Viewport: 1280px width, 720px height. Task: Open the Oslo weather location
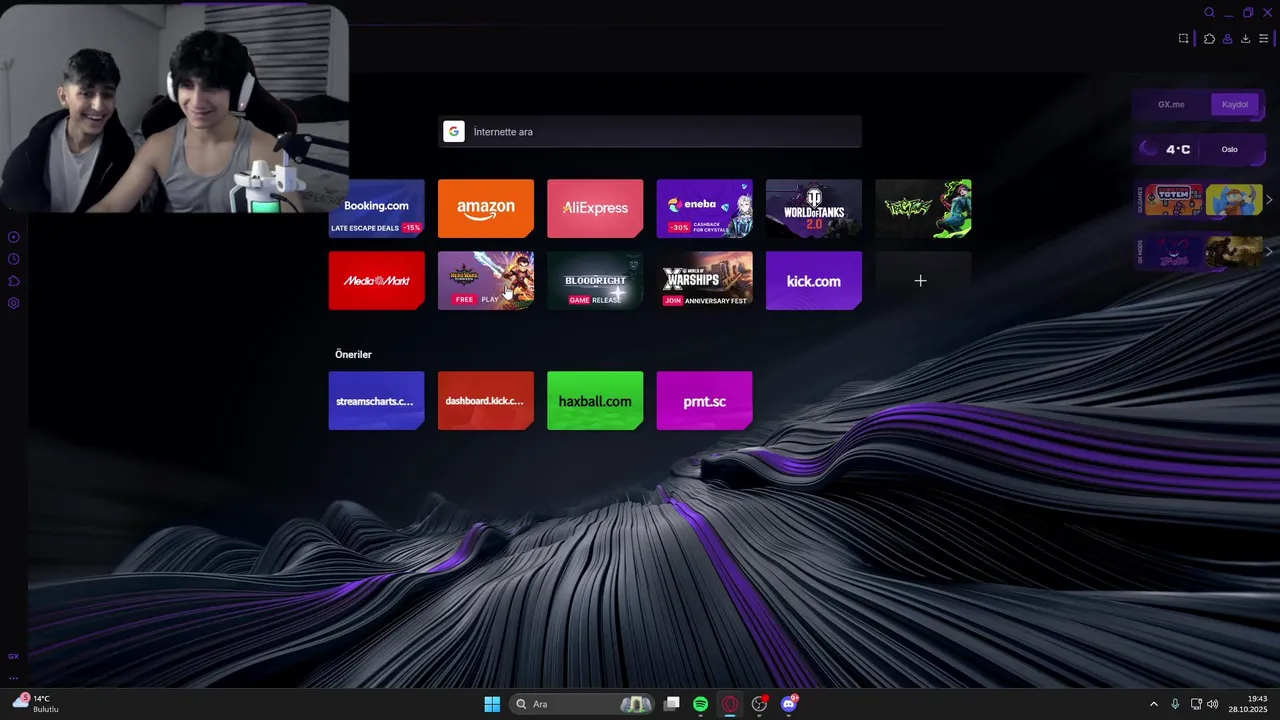[1229, 149]
